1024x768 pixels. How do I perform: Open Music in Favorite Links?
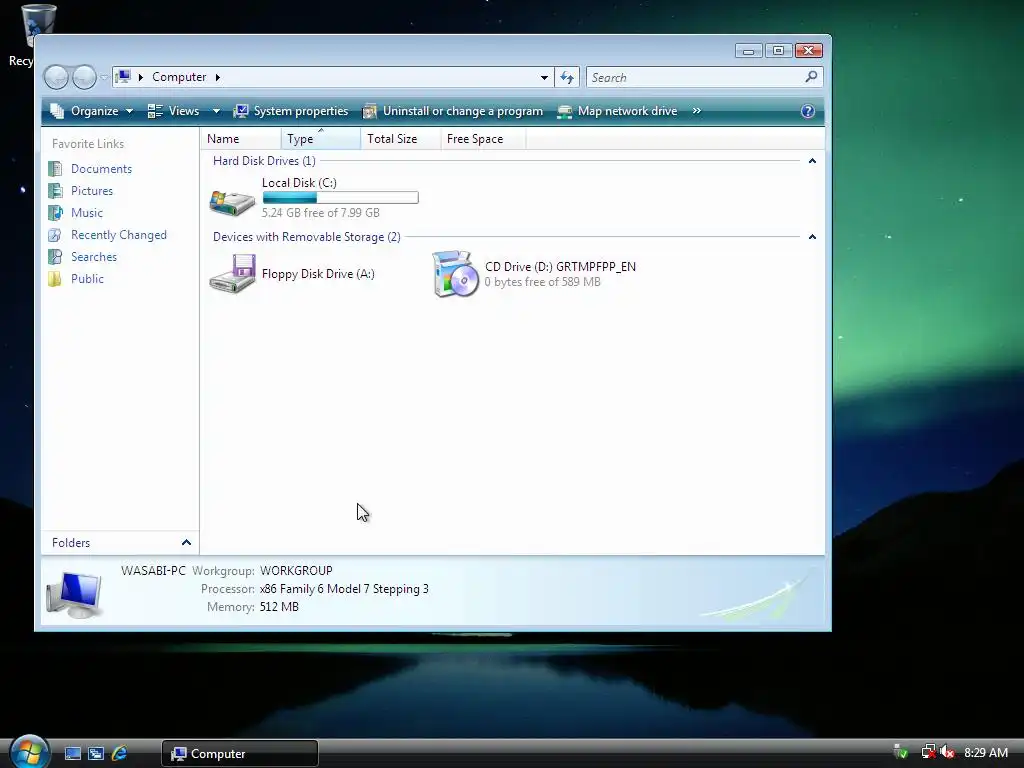(x=87, y=213)
